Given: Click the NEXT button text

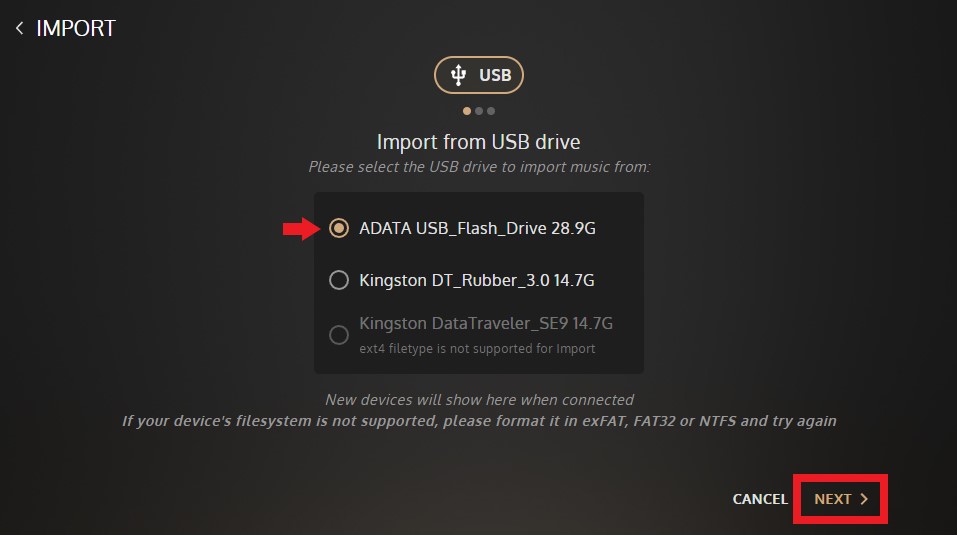Looking at the screenshot, I should point(832,499).
